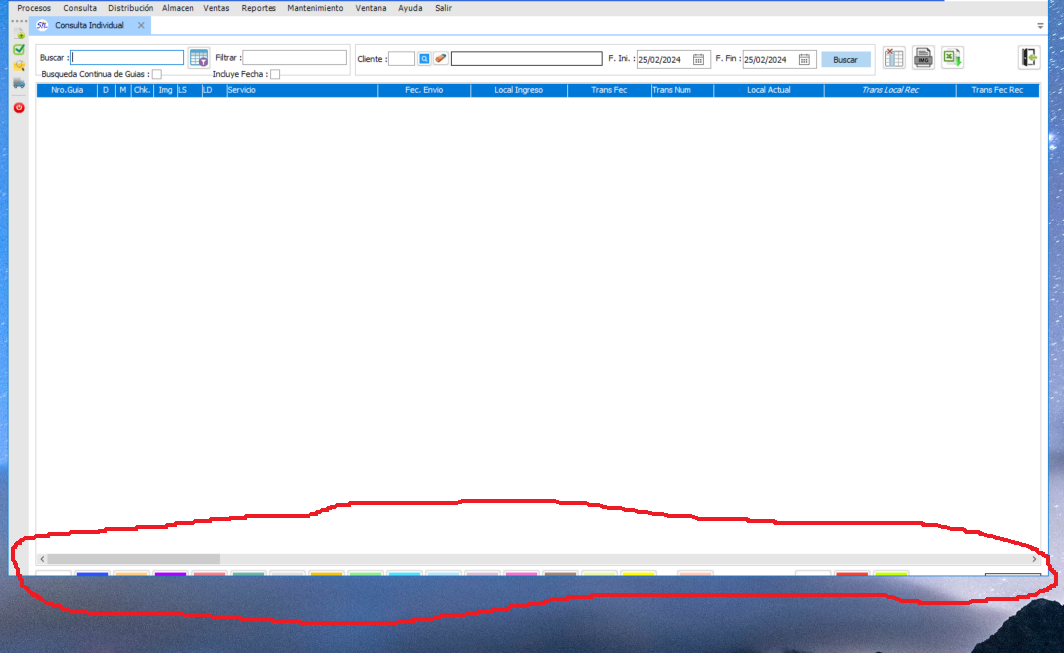1064x653 pixels.
Task: Click inside the Filtrar text field
Action: (x=294, y=58)
